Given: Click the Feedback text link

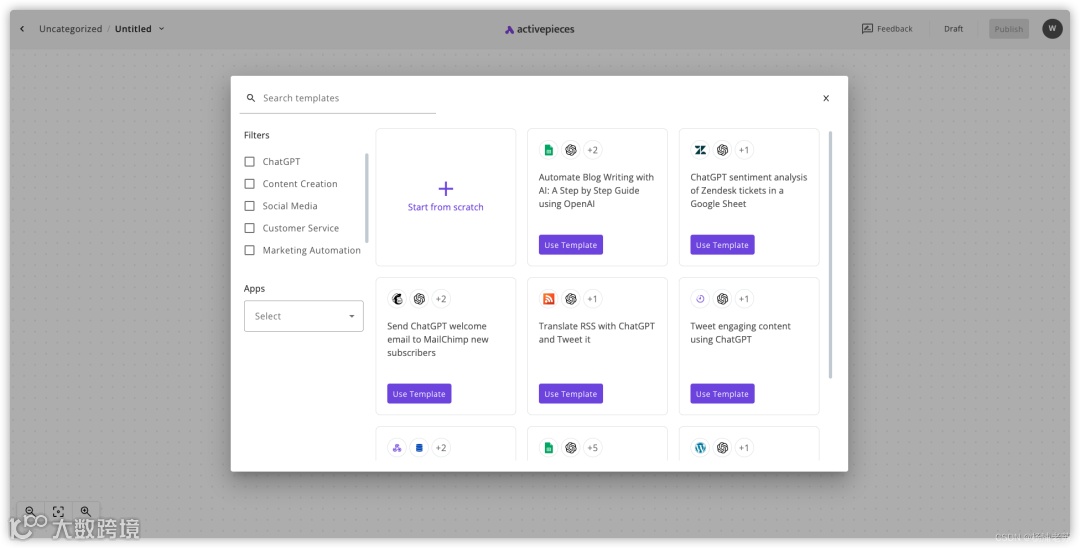Looking at the screenshot, I should [x=895, y=29].
